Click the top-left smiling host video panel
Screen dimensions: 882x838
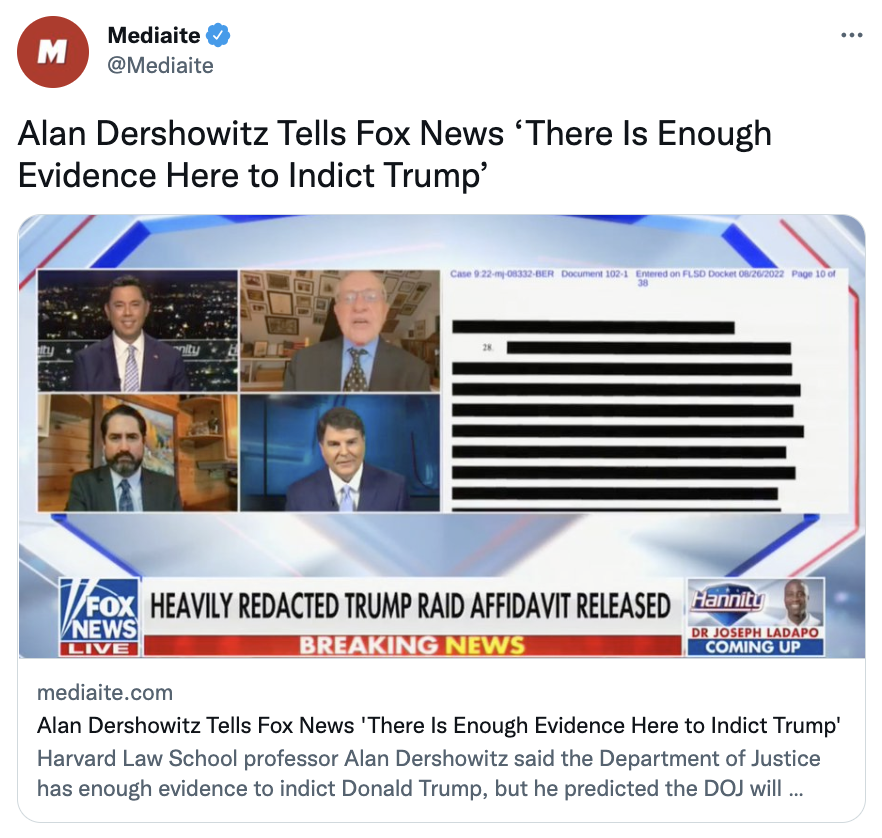coord(137,331)
